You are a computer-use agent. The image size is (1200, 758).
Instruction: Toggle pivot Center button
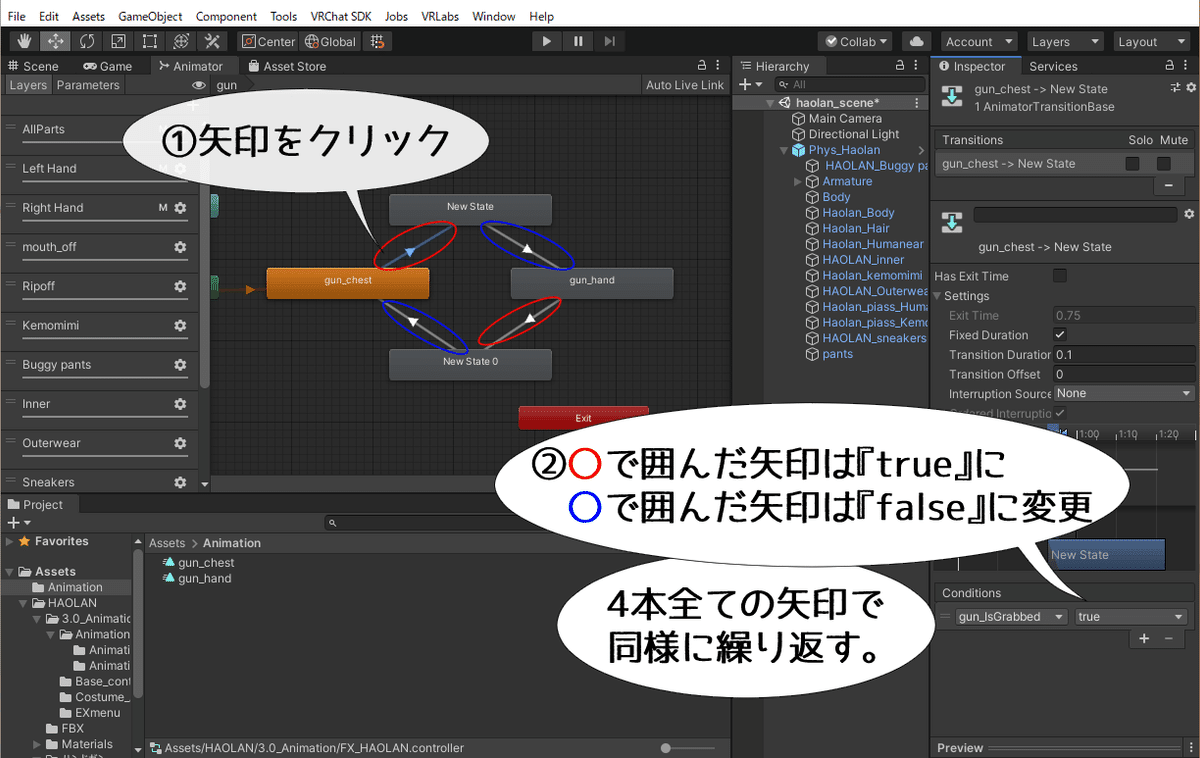pos(268,41)
